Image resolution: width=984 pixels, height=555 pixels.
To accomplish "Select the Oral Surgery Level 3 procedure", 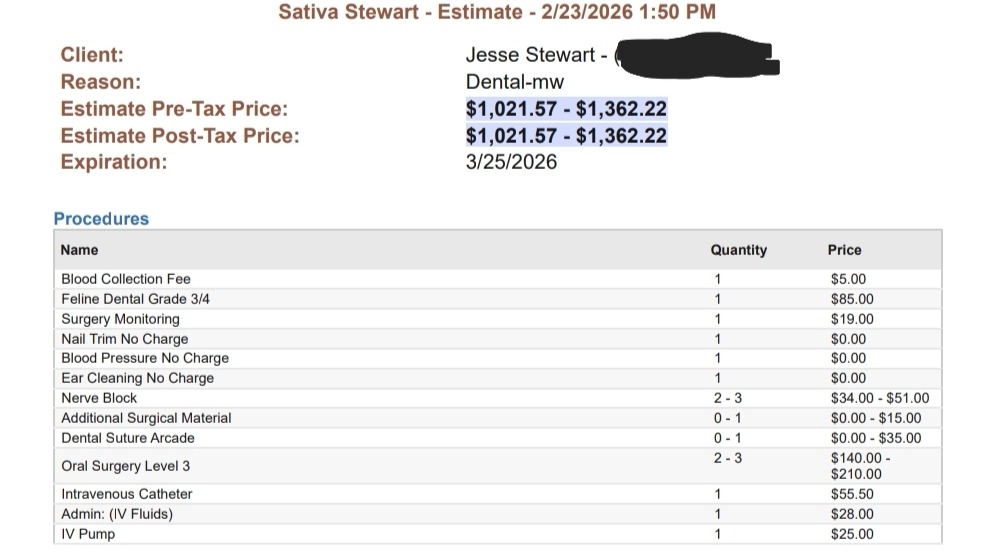I will click(126, 466).
